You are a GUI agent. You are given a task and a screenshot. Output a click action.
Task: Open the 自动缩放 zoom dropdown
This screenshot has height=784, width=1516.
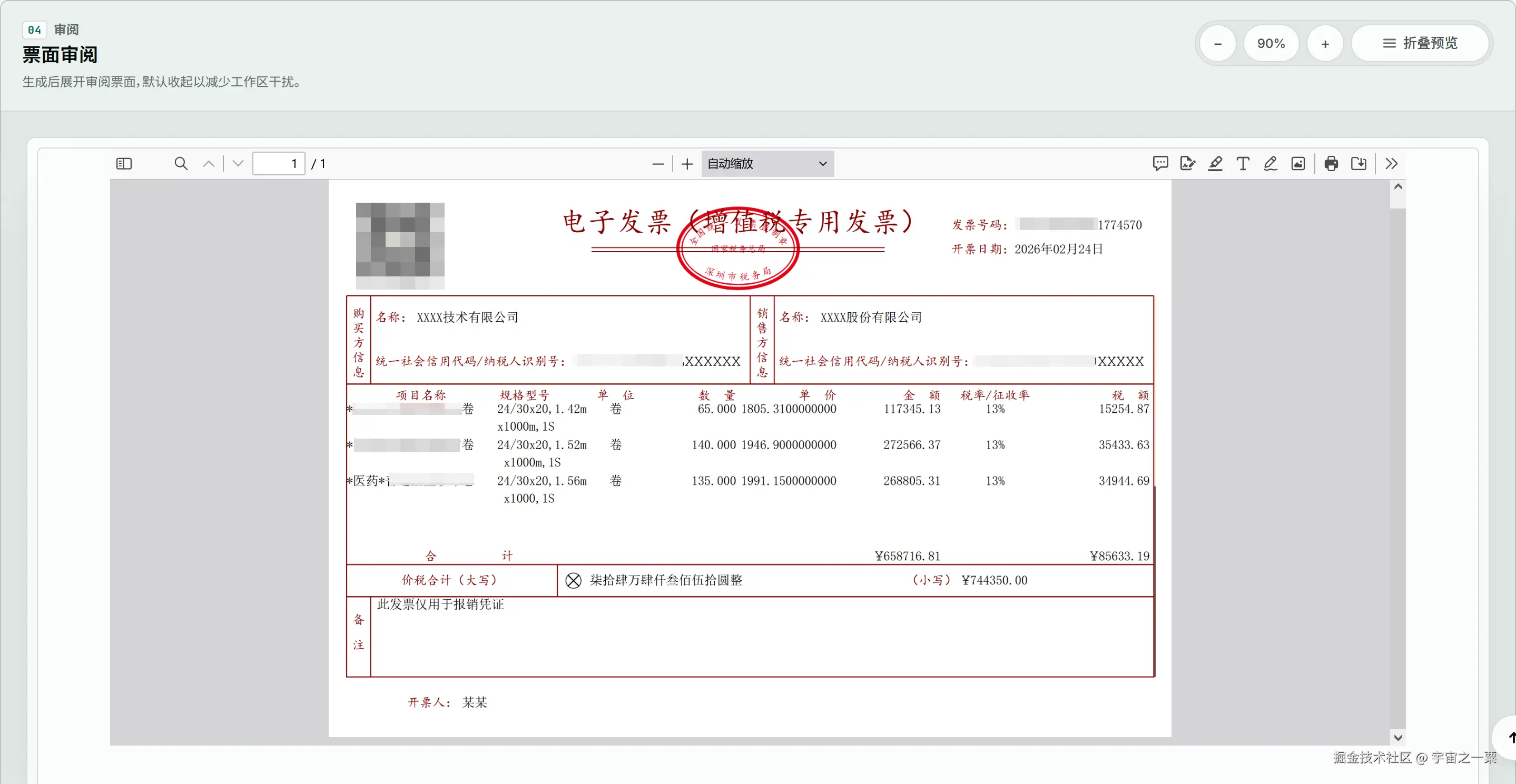click(767, 164)
